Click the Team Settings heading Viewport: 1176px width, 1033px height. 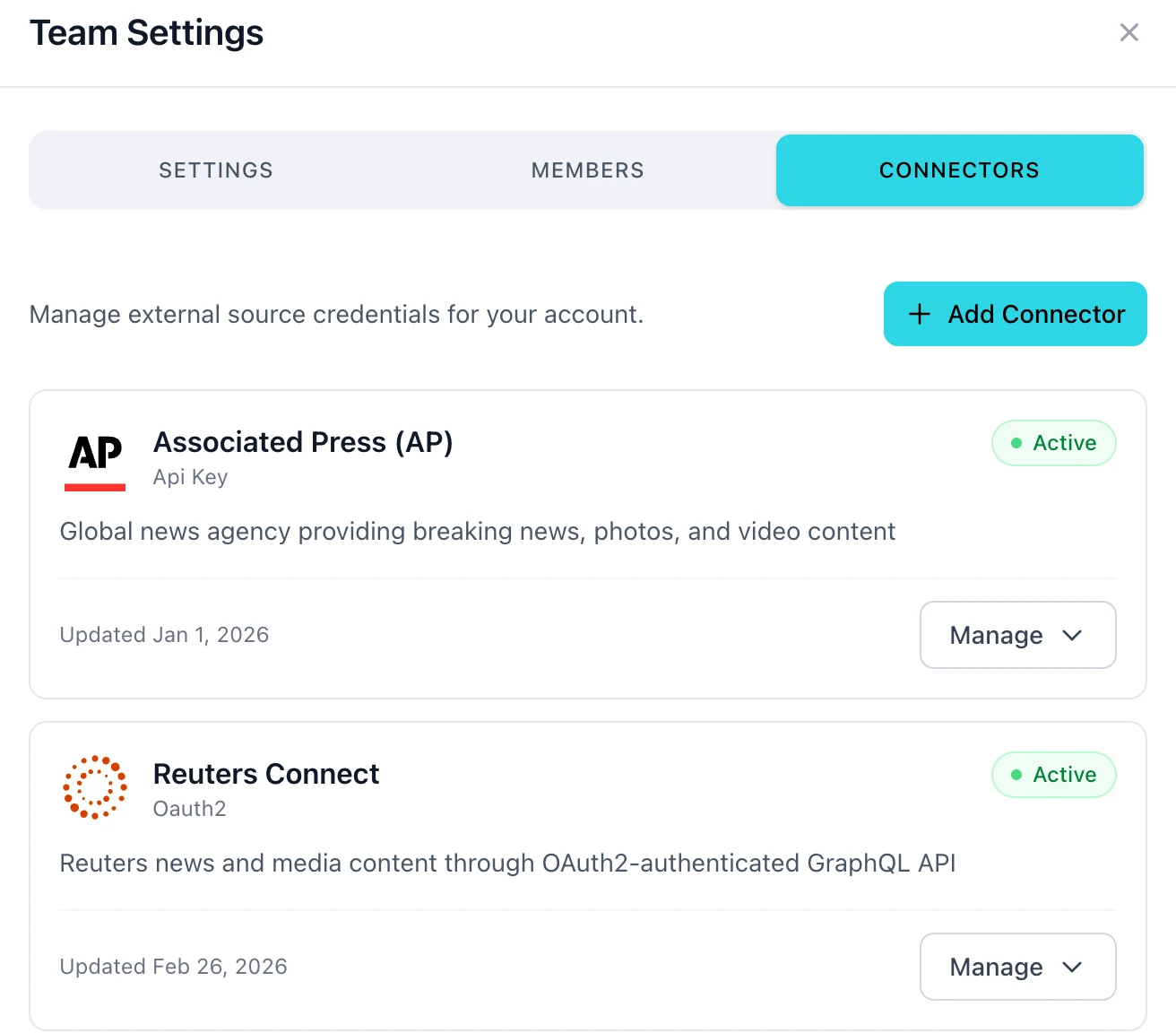click(x=147, y=33)
